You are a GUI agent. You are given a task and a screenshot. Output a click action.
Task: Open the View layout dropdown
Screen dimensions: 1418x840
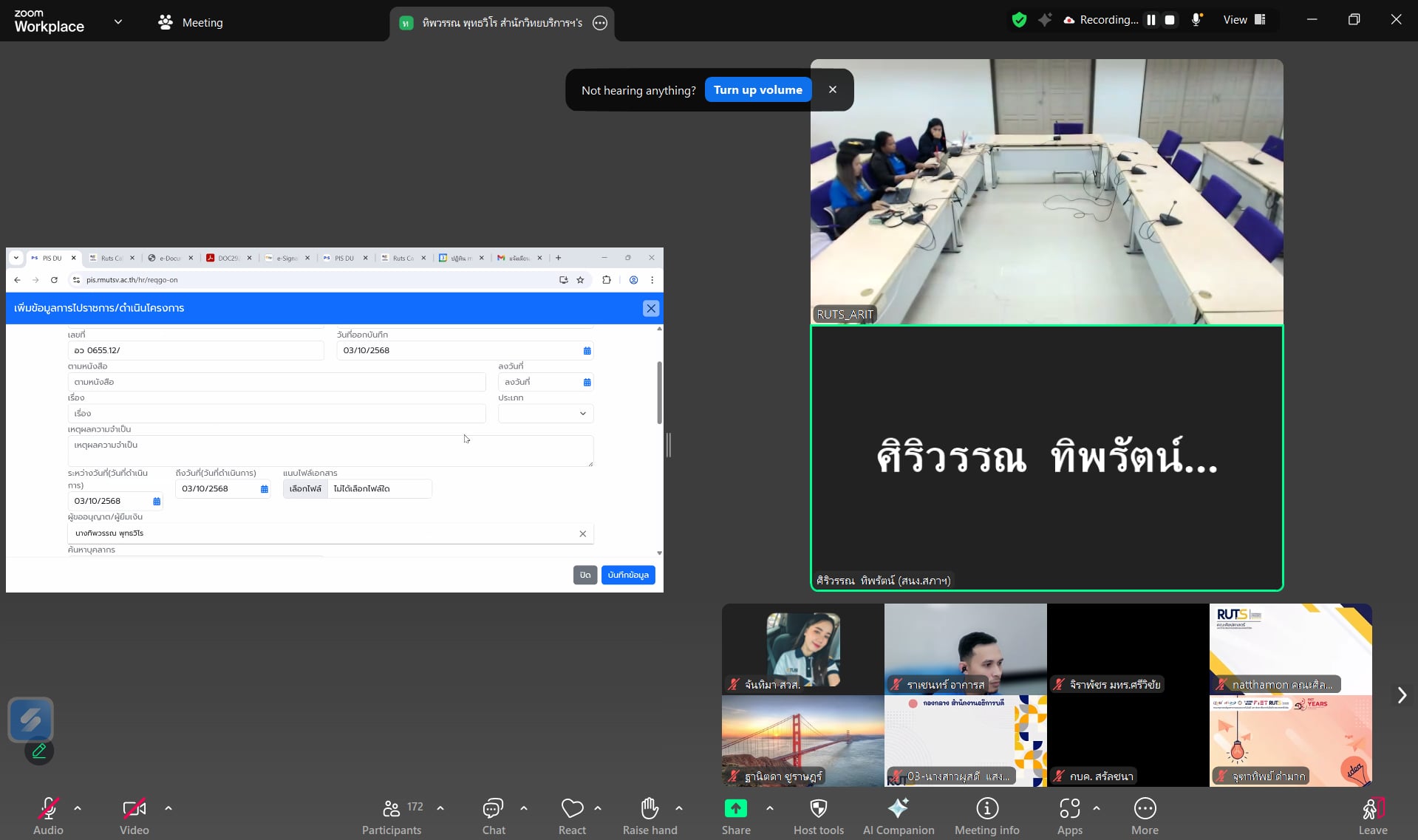pos(1244,20)
